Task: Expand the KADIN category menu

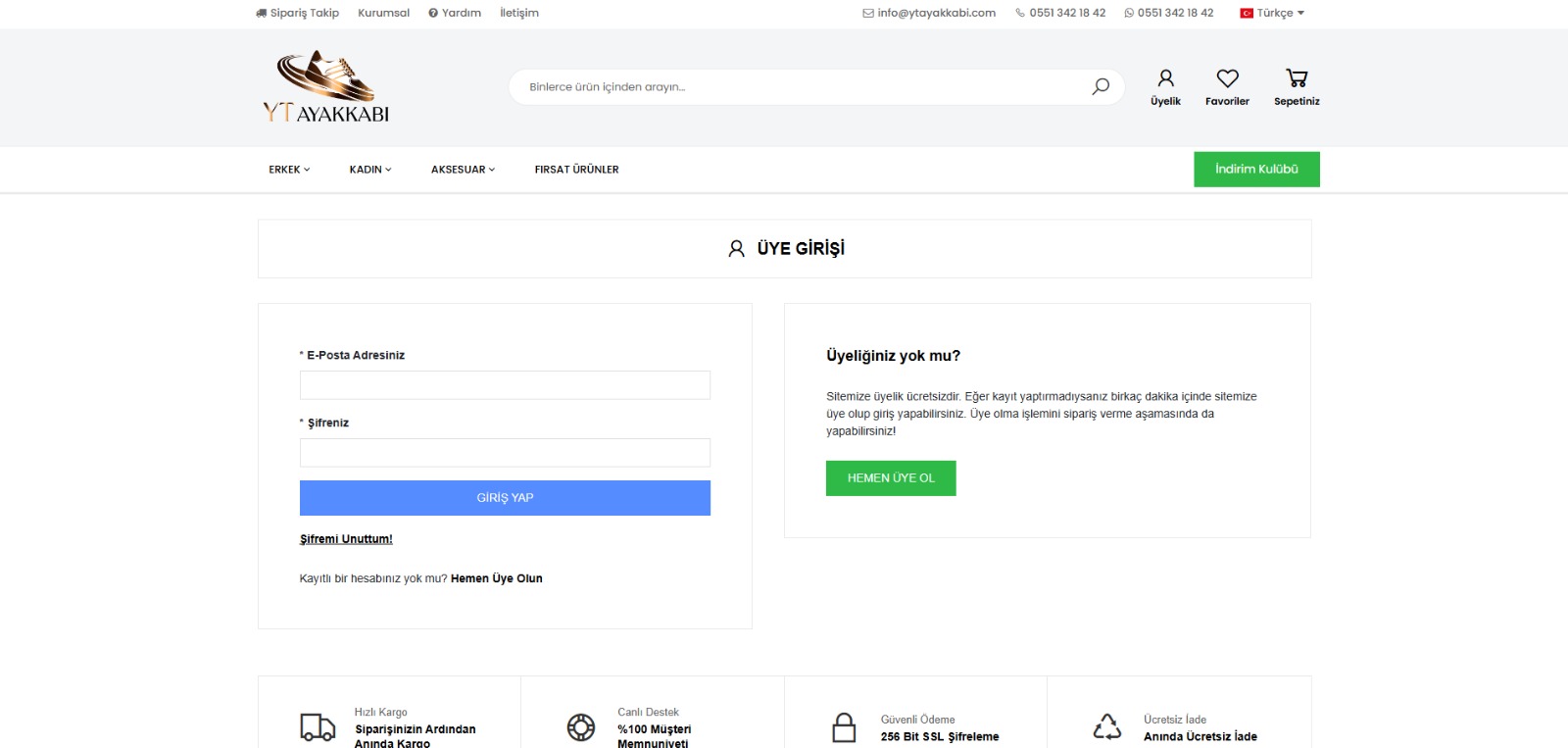Action: pos(369,170)
